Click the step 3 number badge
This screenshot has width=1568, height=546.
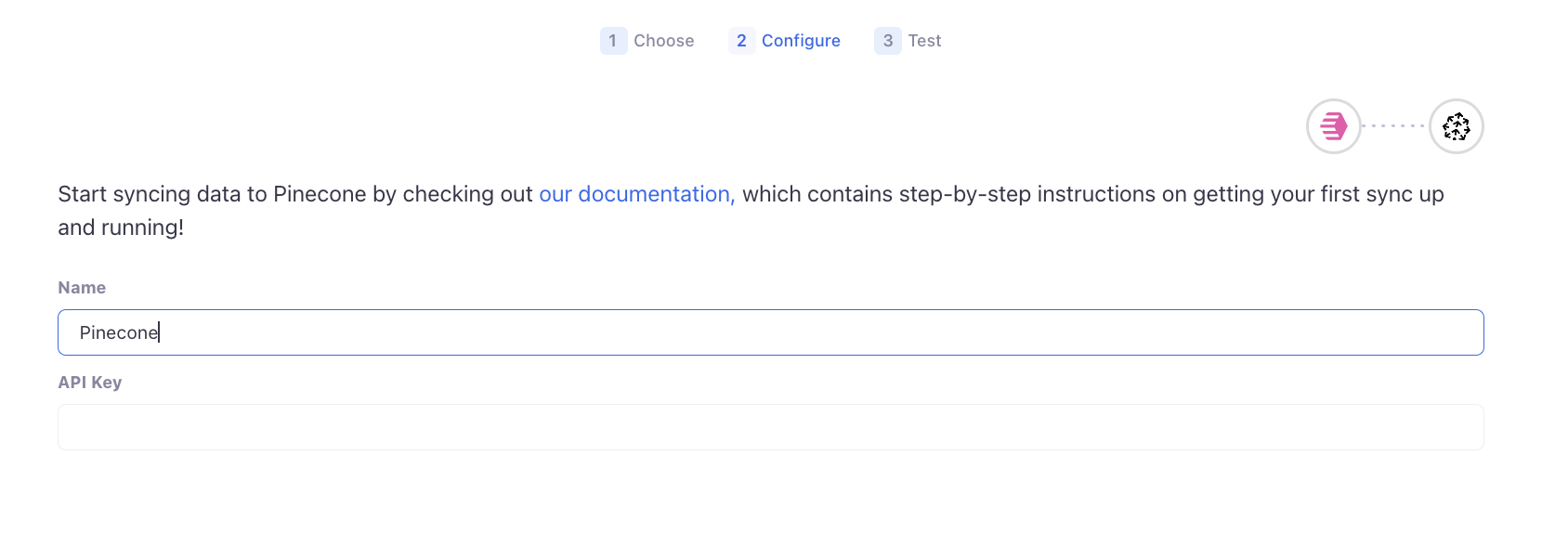point(888,41)
